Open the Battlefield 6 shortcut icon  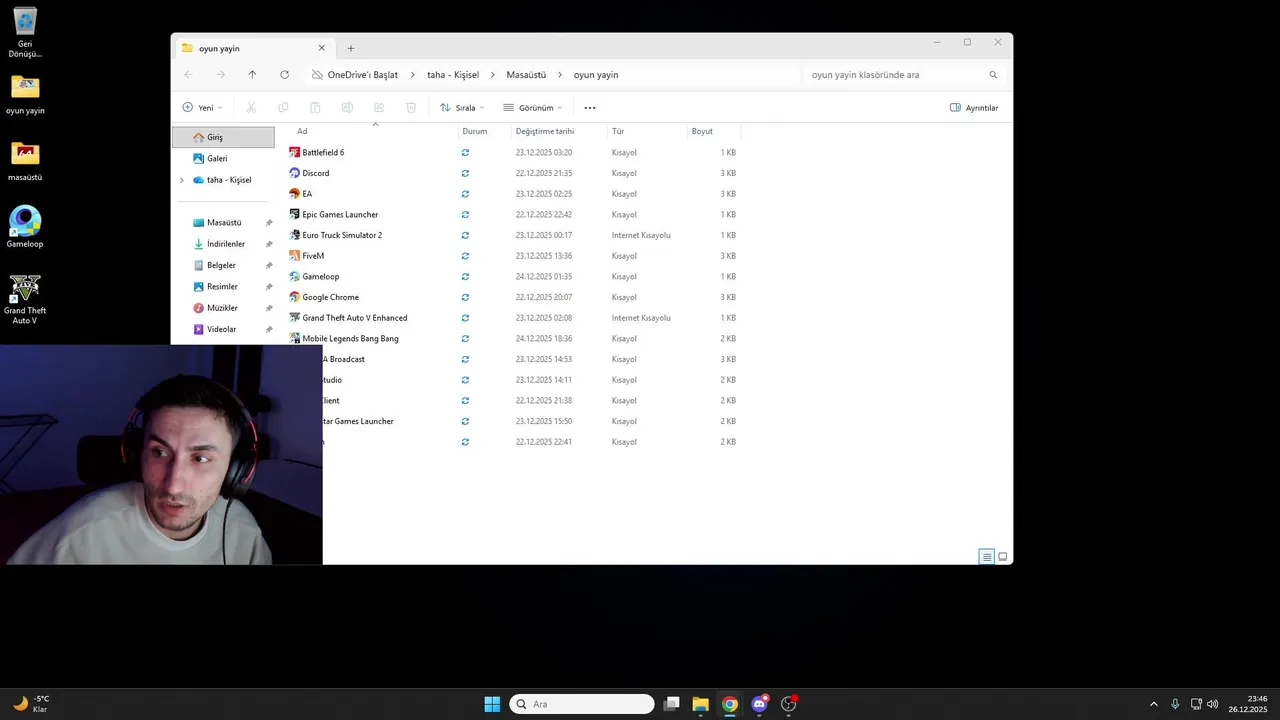tap(295, 152)
